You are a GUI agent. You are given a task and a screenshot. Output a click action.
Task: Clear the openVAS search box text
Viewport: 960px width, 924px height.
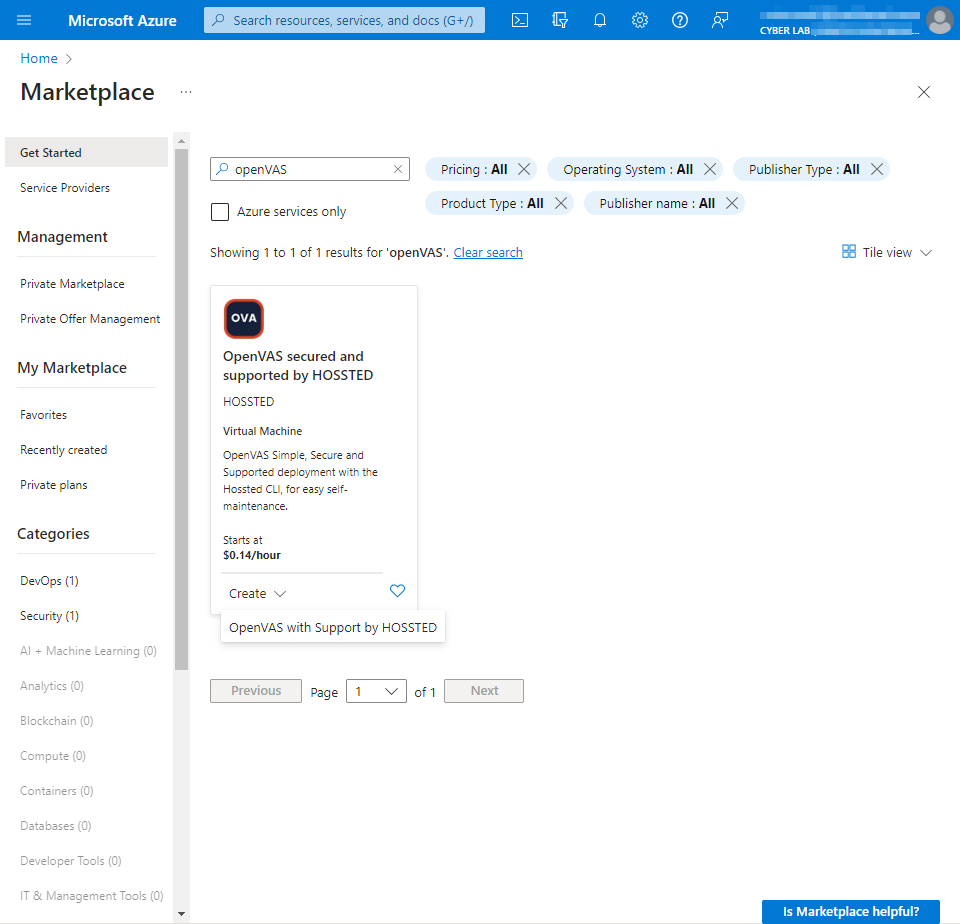[x=398, y=169]
